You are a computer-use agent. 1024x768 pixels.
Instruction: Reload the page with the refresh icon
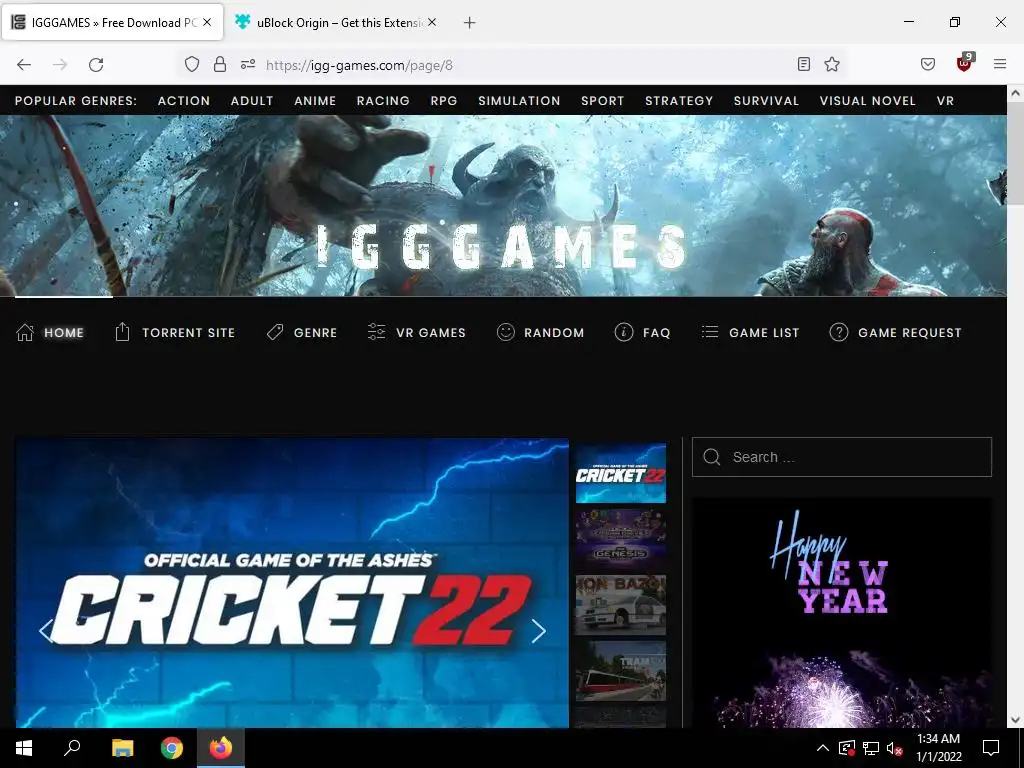[96, 65]
